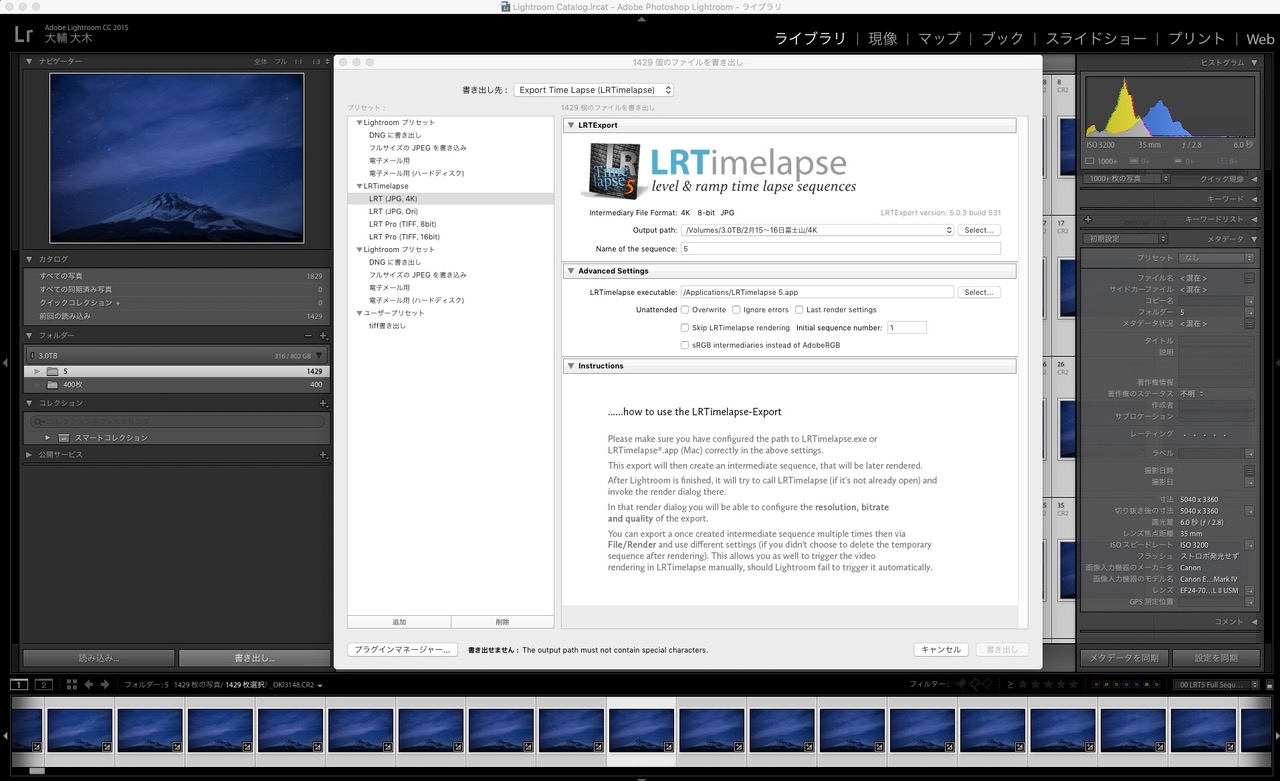
Task: Go back with the left arrow icon
Action: 89,684
